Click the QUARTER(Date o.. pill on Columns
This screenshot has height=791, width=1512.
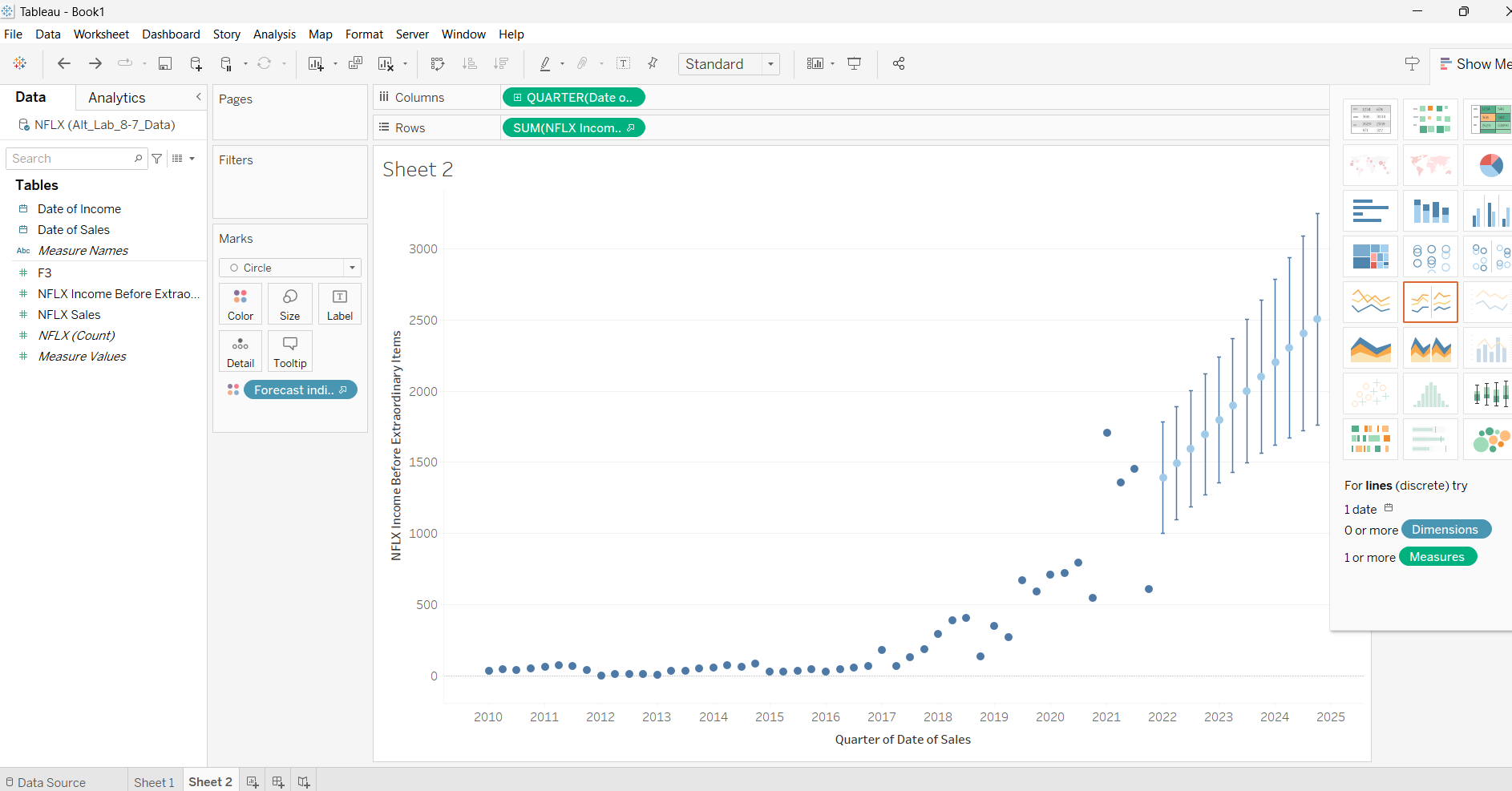click(573, 97)
